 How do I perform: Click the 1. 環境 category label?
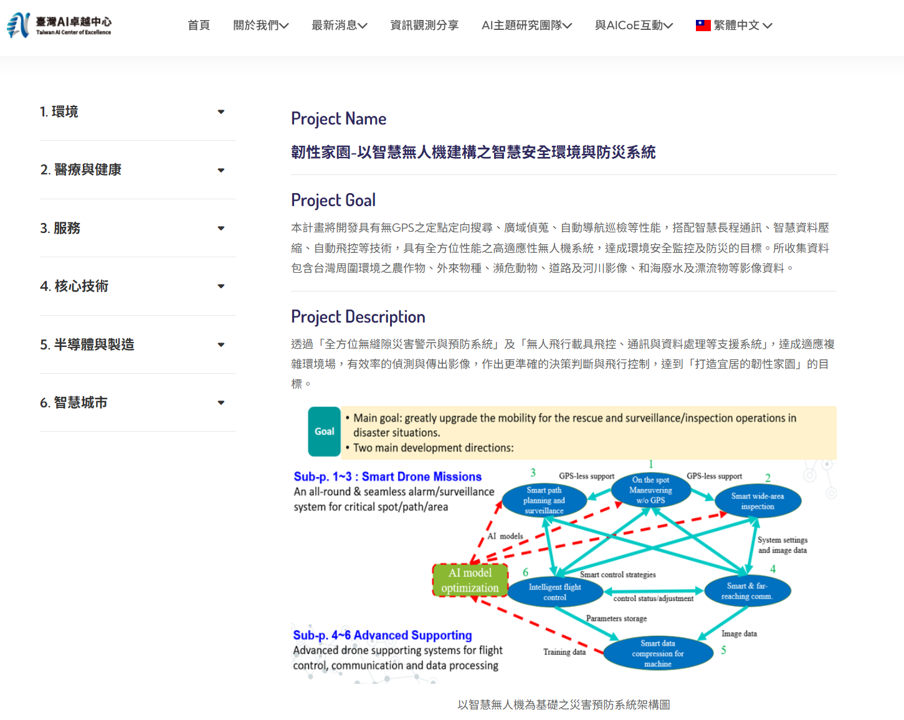(60, 112)
